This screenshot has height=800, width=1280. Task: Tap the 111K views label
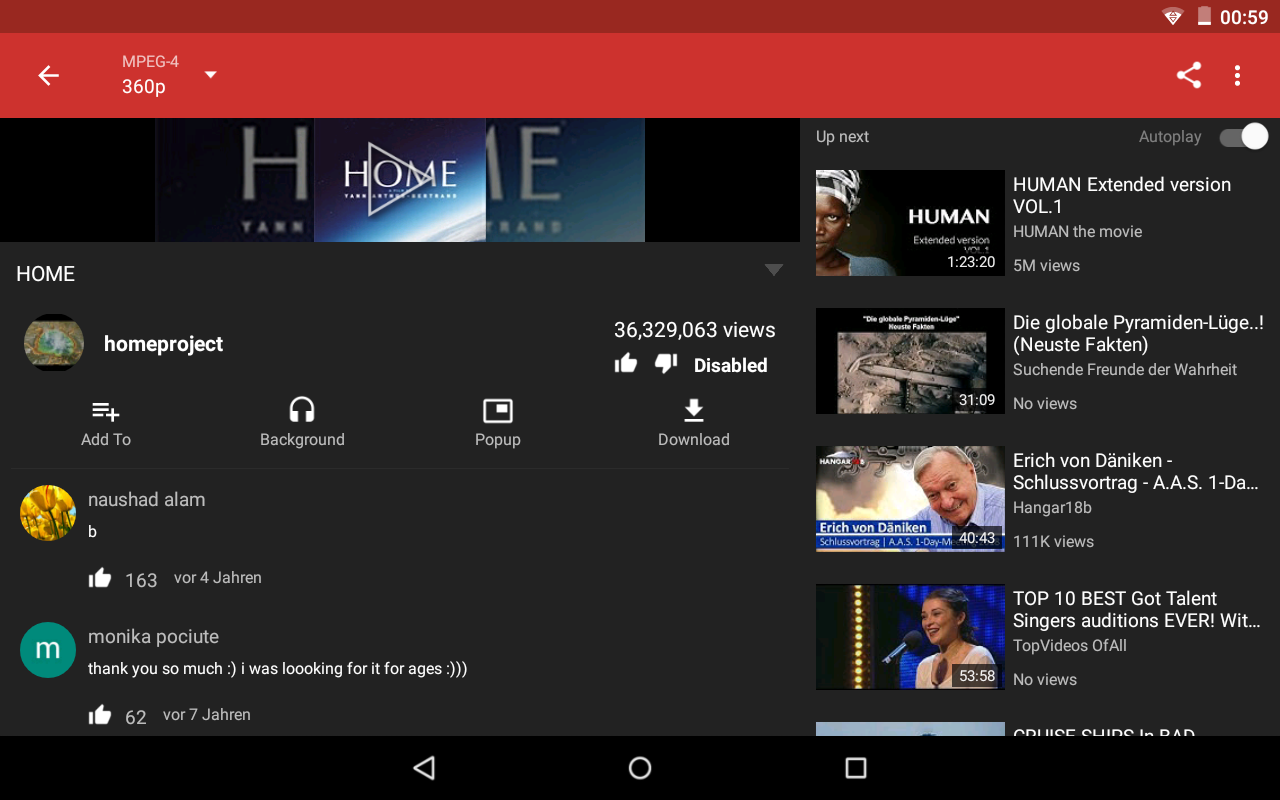(1053, 541)
